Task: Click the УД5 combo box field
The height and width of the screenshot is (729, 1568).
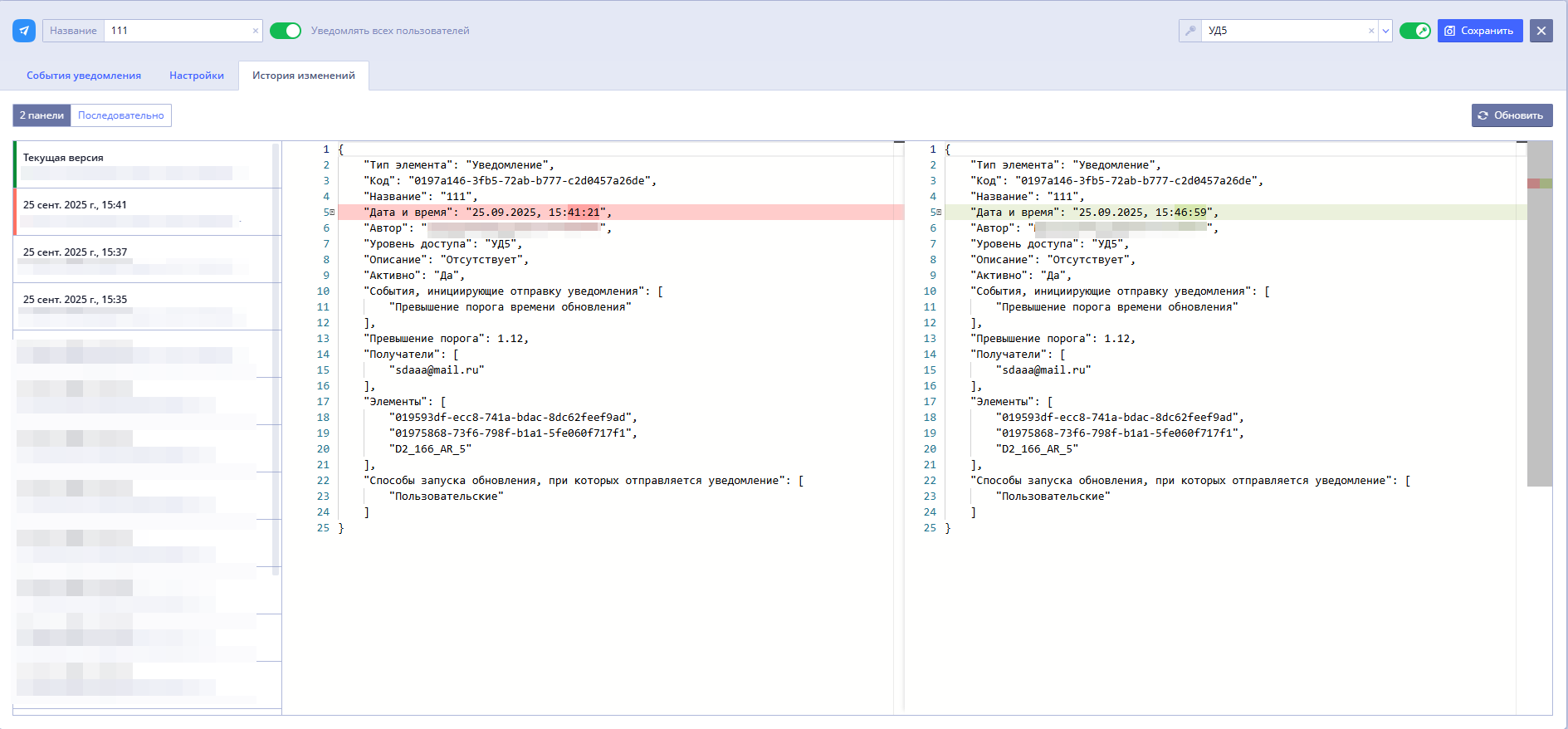Action: (1286, 31)
